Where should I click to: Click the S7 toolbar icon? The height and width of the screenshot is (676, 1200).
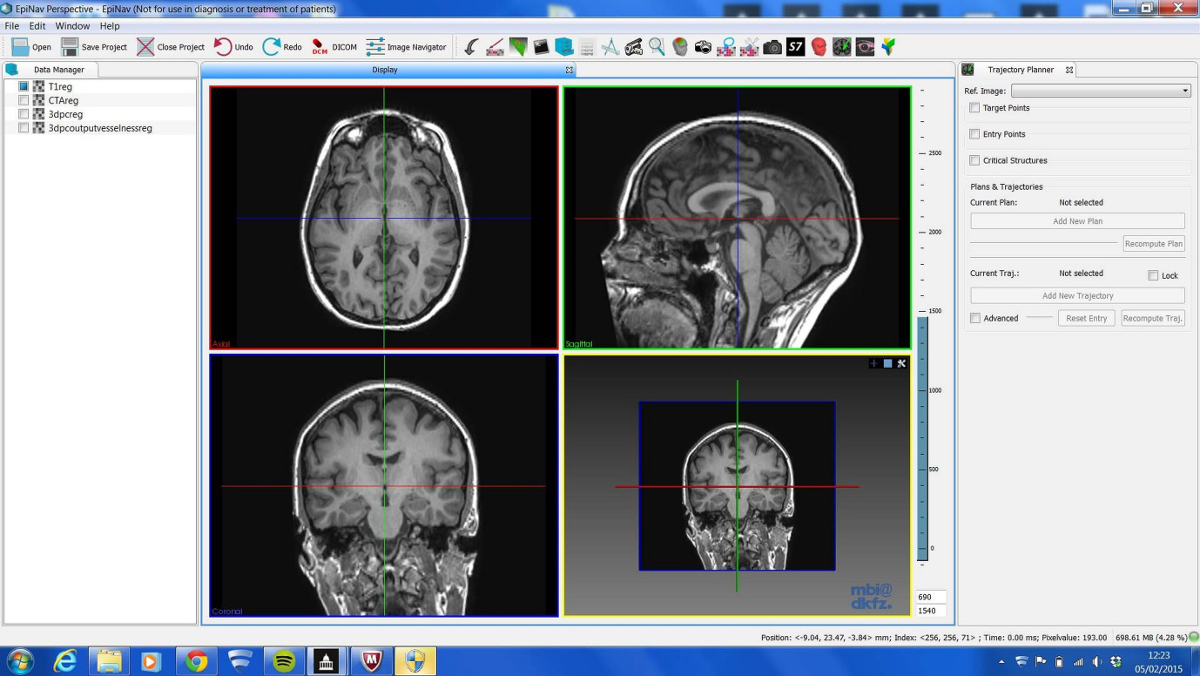point(796,47)
